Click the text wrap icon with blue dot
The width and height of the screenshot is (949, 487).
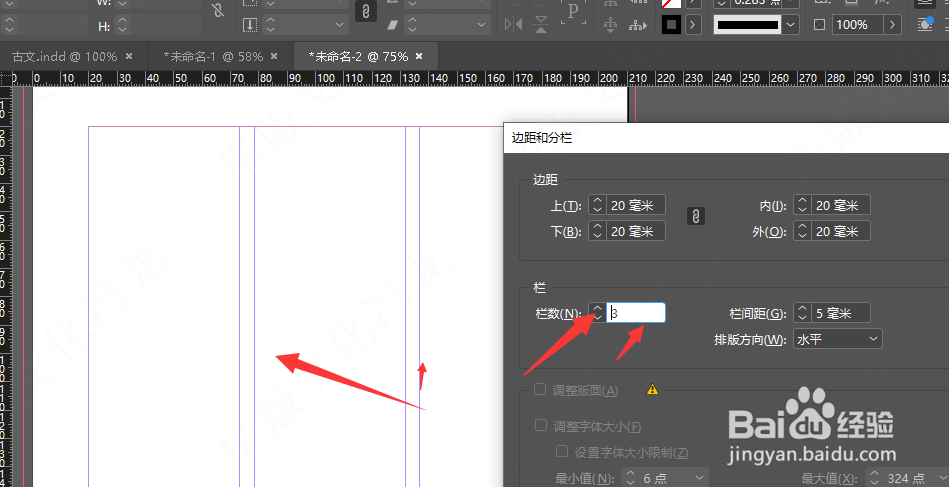tap(925, 24)
